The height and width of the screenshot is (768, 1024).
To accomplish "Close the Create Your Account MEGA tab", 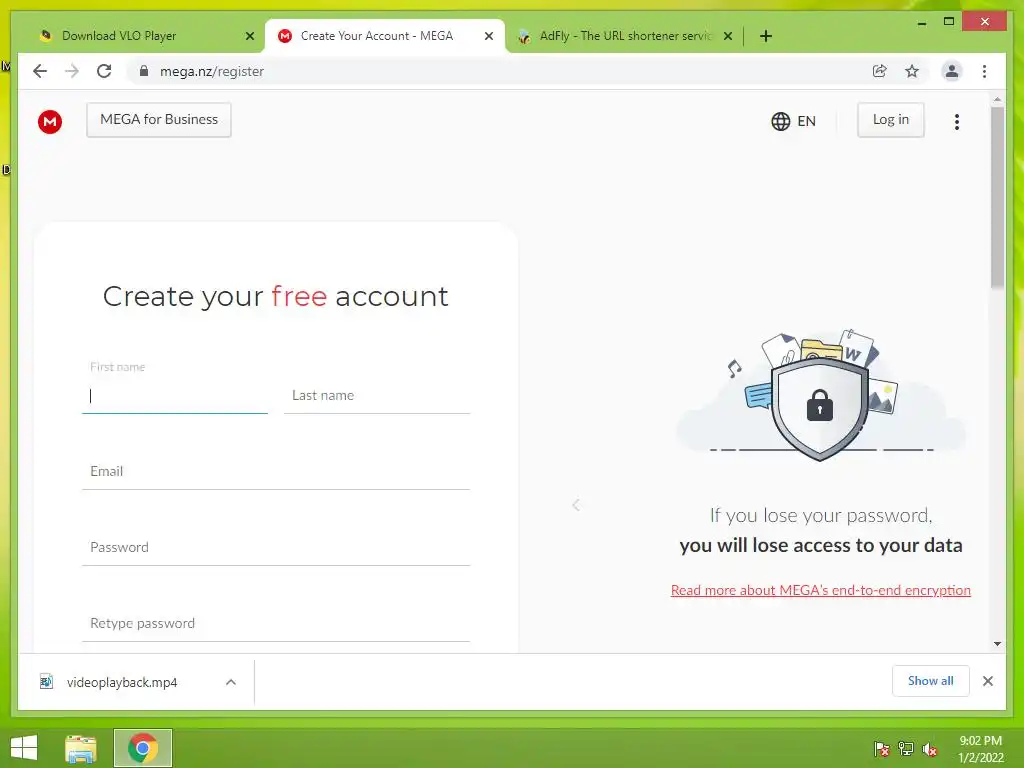I will 488,37.
